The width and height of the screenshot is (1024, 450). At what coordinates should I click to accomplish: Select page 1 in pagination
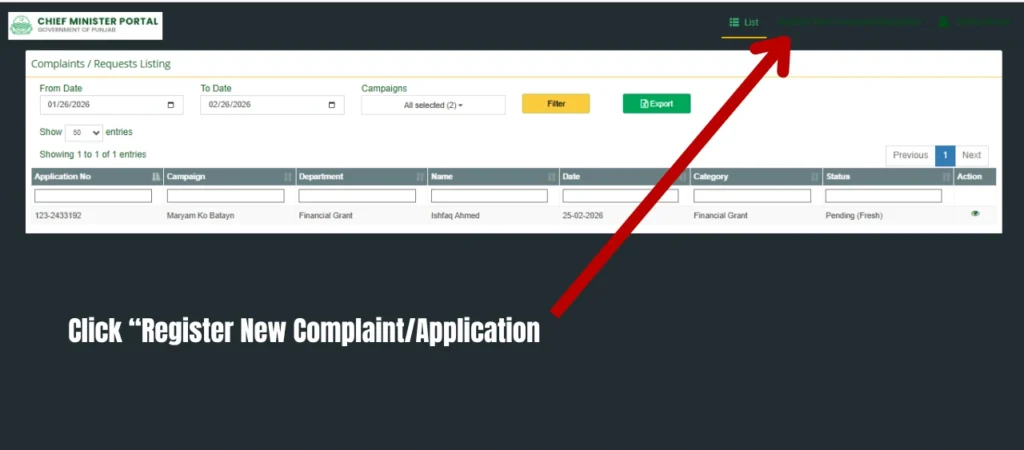[x=945, y=155]
